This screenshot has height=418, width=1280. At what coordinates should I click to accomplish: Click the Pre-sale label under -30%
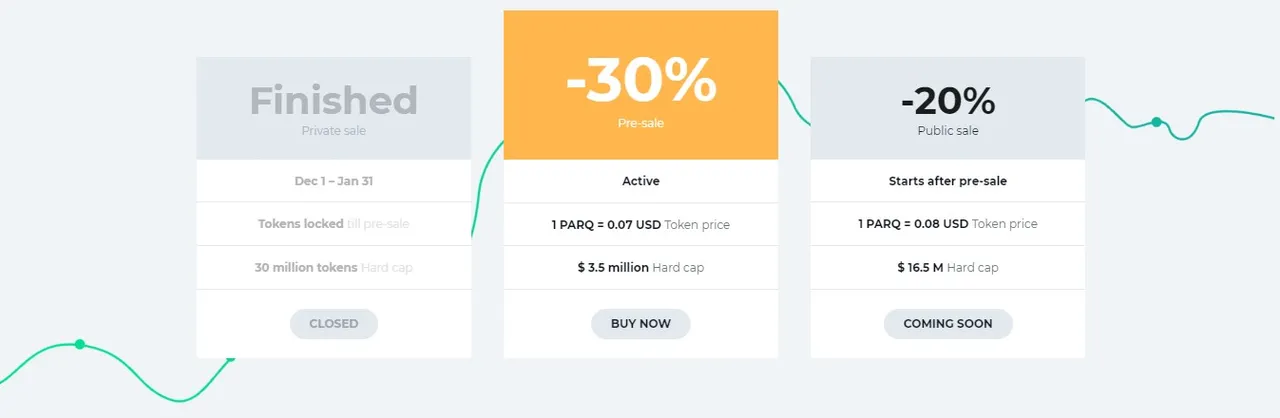tap(641, 123)
